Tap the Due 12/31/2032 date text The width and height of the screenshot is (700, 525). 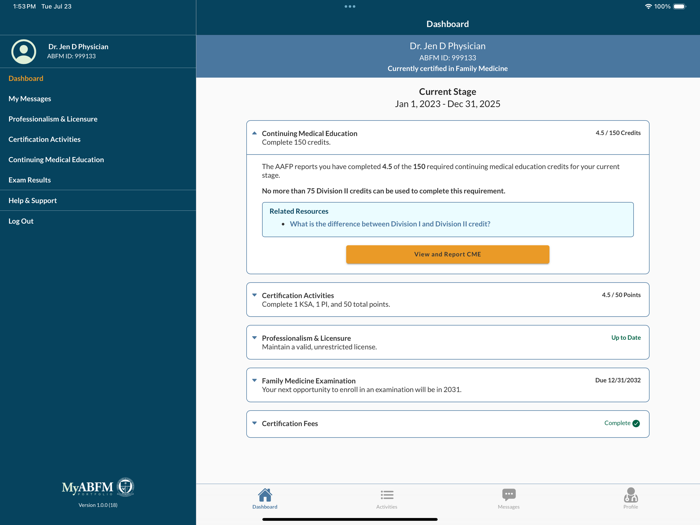pyautogui.click(x=618, y=380)
